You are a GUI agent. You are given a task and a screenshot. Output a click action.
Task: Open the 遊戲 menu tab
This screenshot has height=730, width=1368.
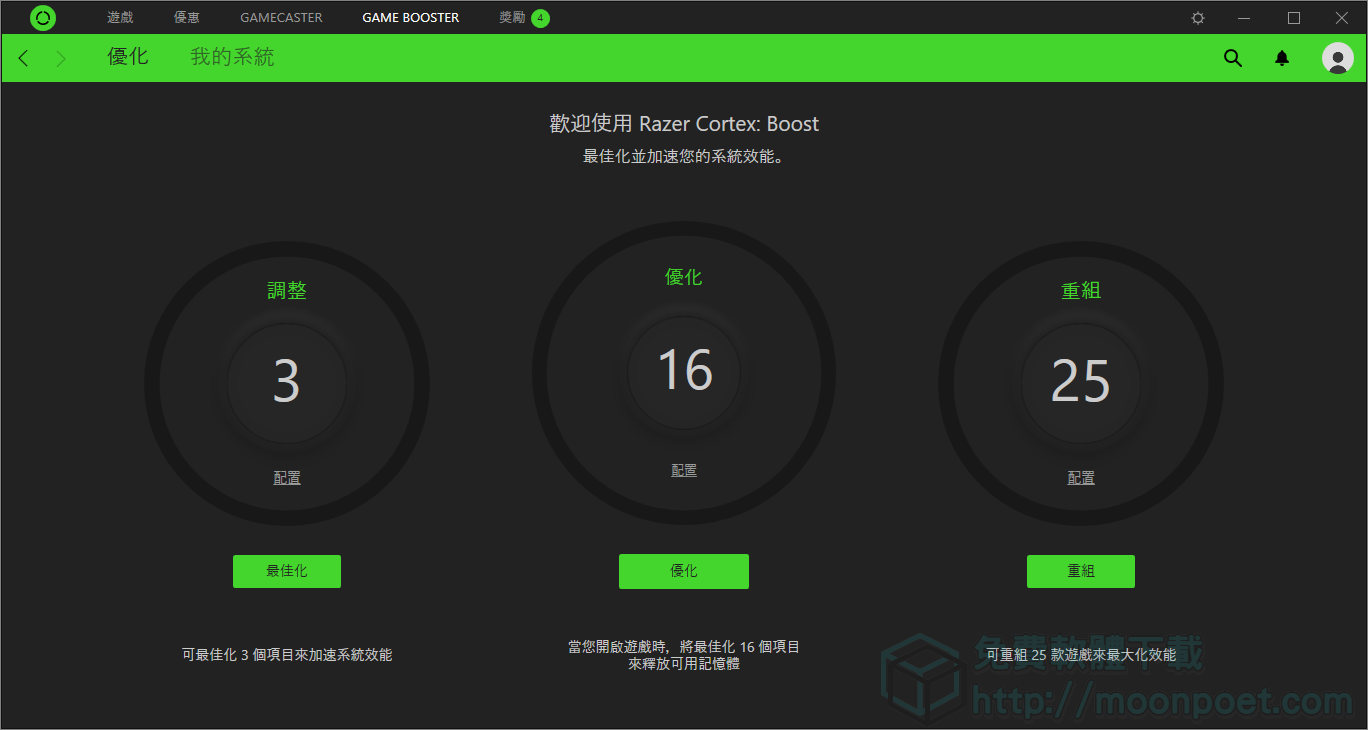click(120, 18)
